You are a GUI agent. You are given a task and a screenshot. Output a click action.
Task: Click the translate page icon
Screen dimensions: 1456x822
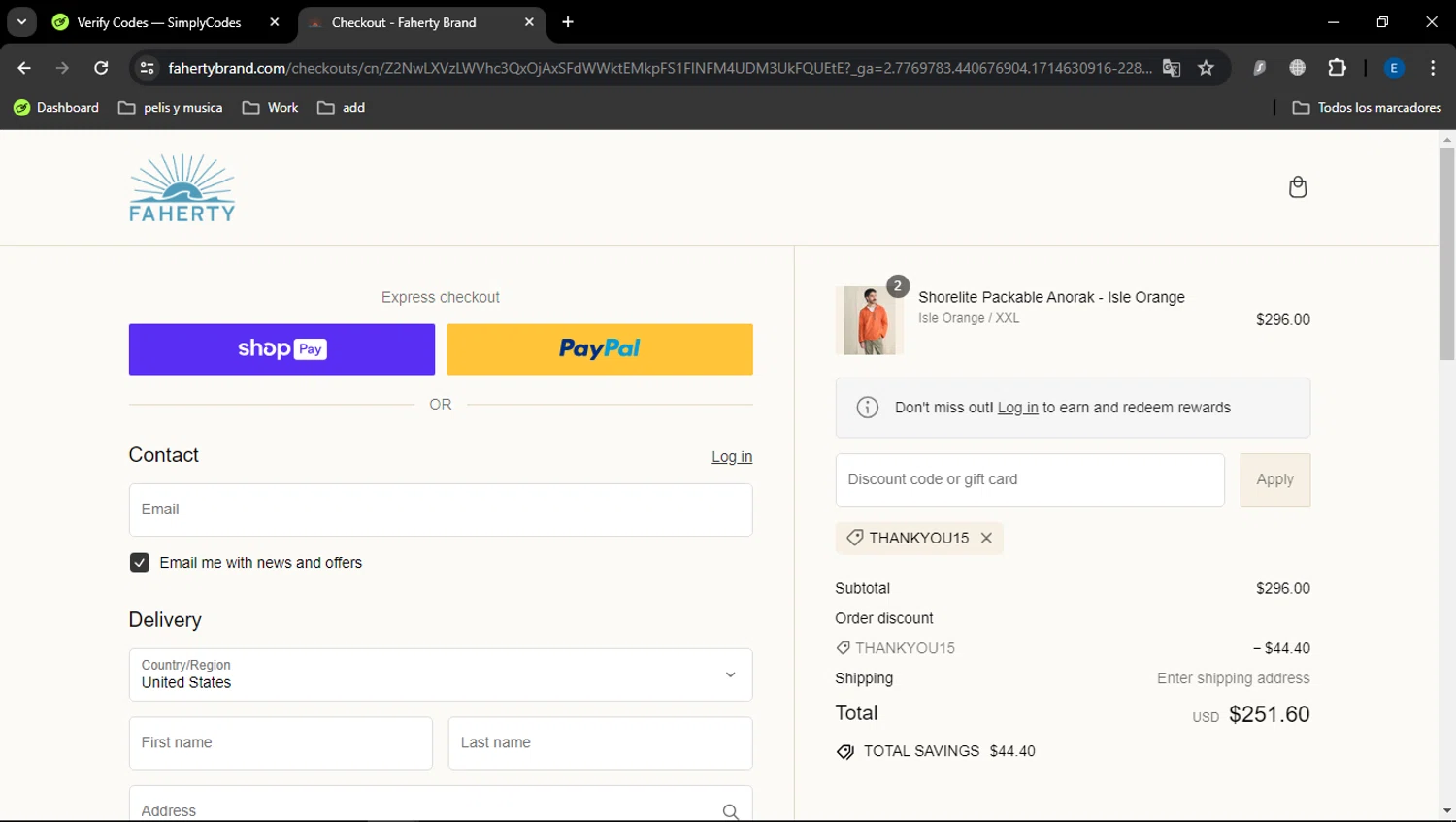point(1172,68)
